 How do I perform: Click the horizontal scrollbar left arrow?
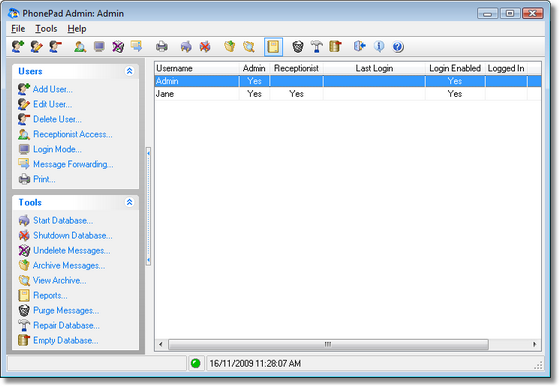[x=161, y=345]
